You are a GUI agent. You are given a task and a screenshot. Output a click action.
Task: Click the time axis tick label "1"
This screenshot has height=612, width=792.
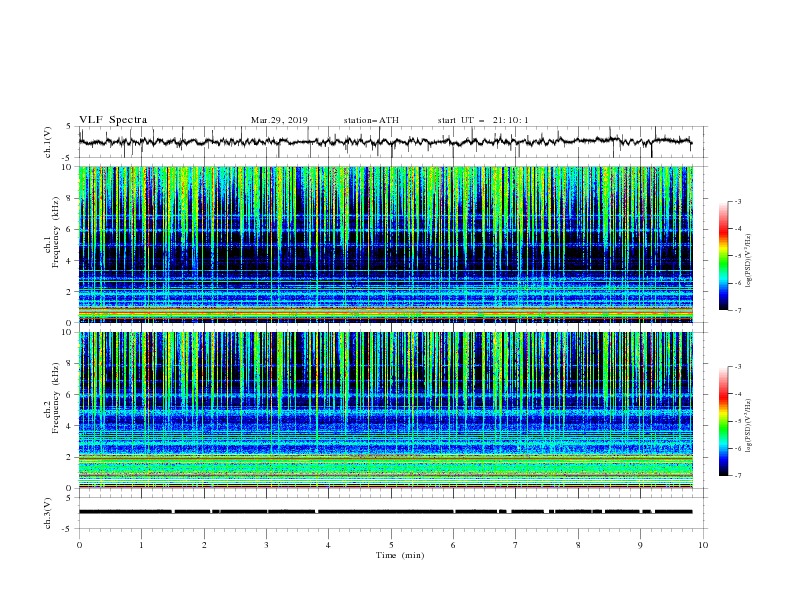click(x=141, y=545)
